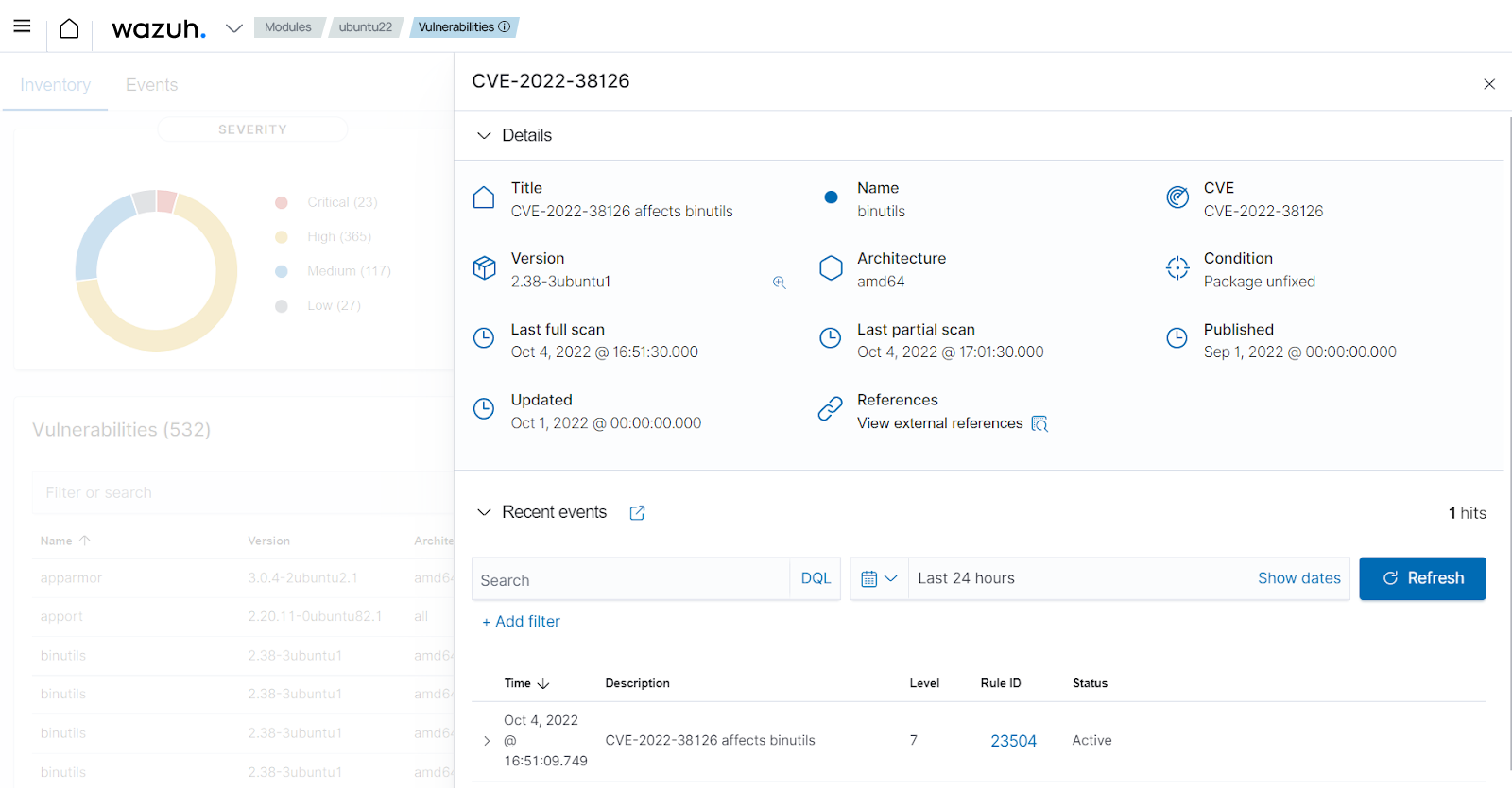
Task: Click the calendar quick menu icon
Action: coord(878,578)
